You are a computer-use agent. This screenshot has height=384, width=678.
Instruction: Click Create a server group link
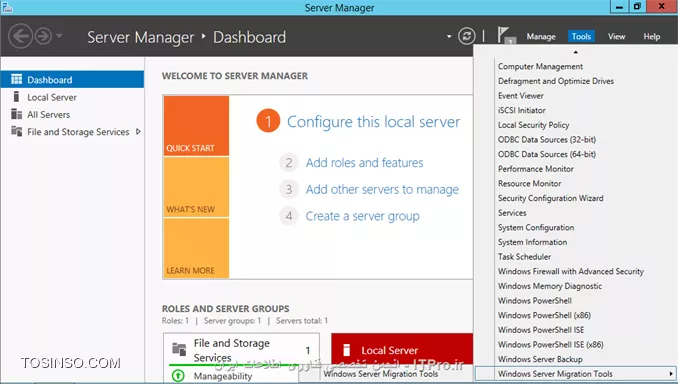pos(362,216)
